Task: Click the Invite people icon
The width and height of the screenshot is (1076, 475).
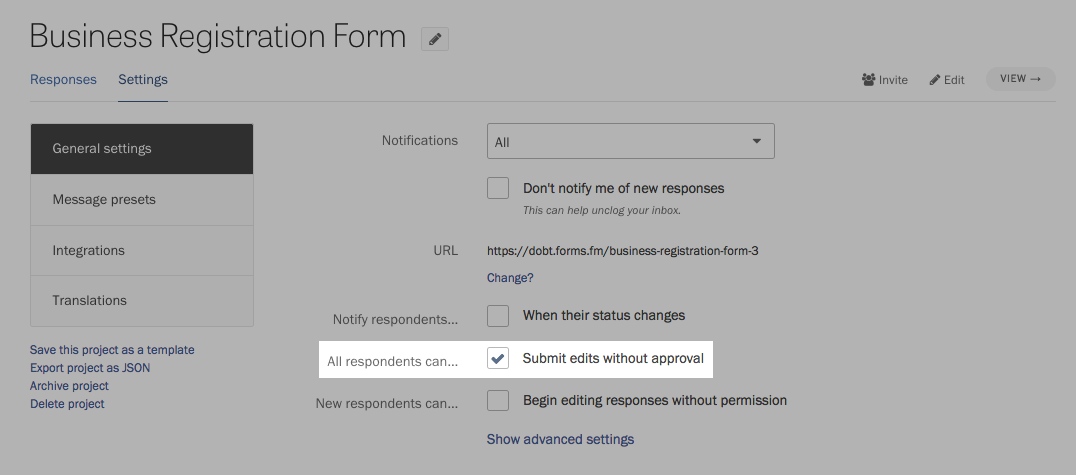Action: pos(869,80)
